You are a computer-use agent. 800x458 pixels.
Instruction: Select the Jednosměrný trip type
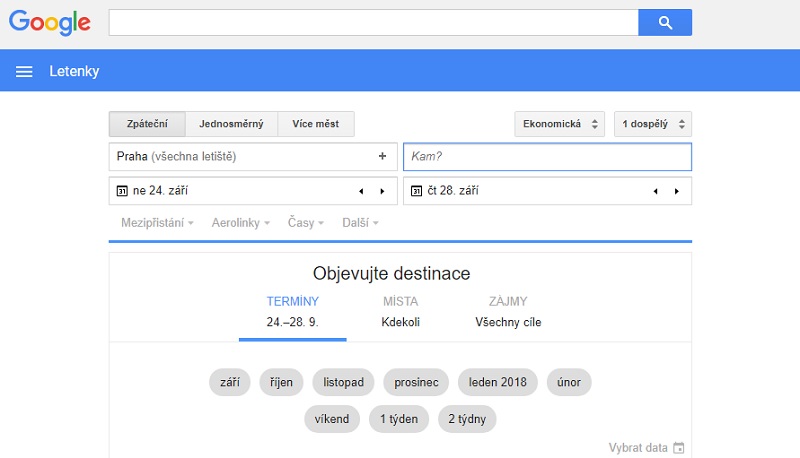[x=231, y=124]
